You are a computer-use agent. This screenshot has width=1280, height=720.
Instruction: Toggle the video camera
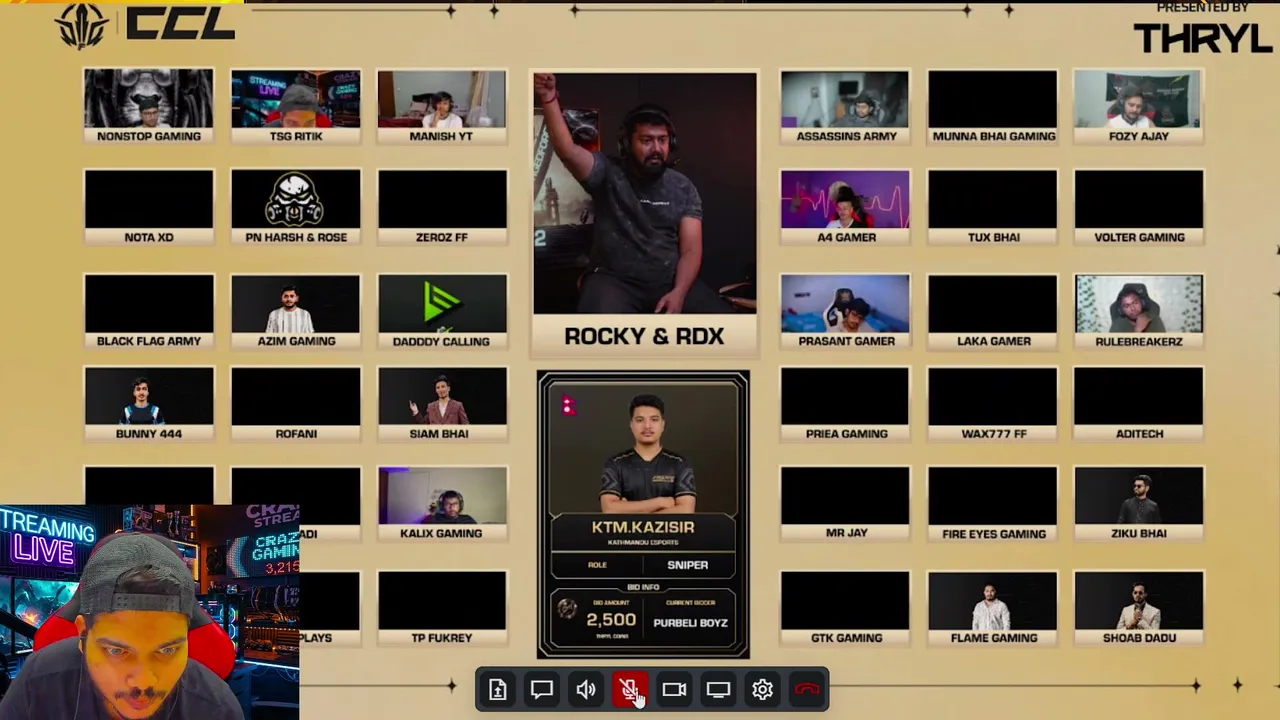(674, 690)
